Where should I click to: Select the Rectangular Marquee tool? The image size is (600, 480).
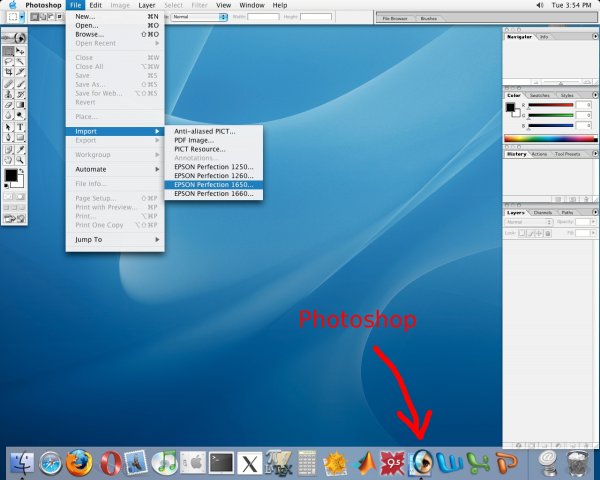pos(9,49)
